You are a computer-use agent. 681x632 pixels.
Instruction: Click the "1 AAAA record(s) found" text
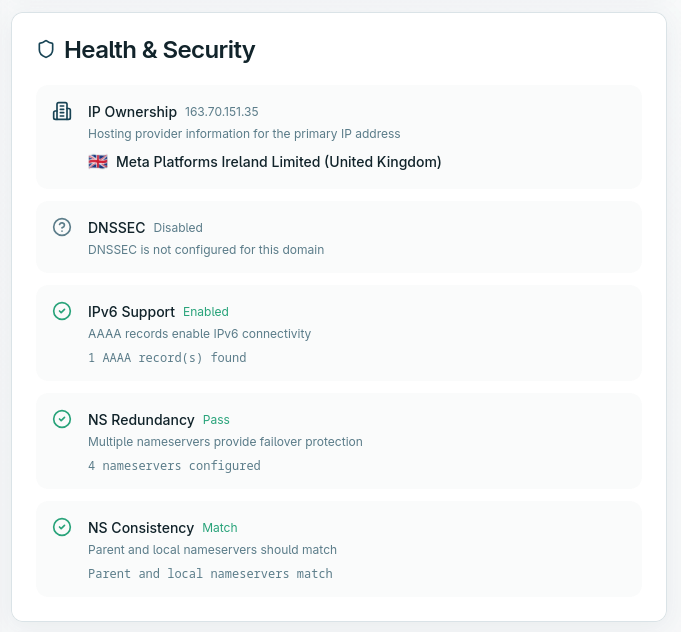pos(167,357)
